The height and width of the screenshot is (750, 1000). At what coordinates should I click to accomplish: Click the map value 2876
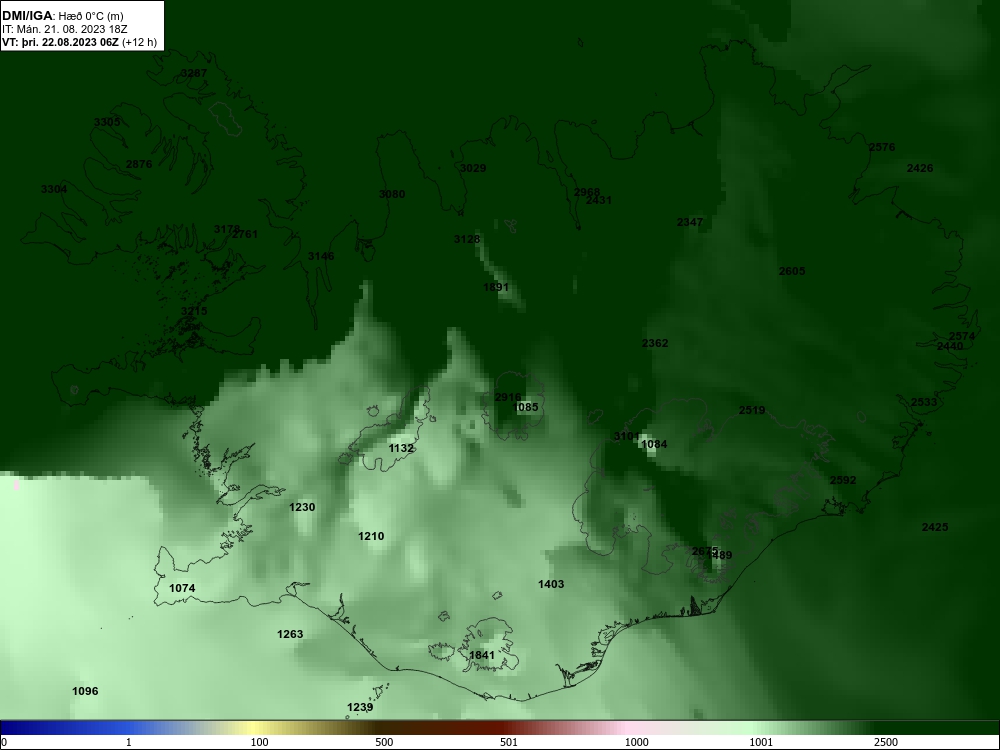point(139,165)
